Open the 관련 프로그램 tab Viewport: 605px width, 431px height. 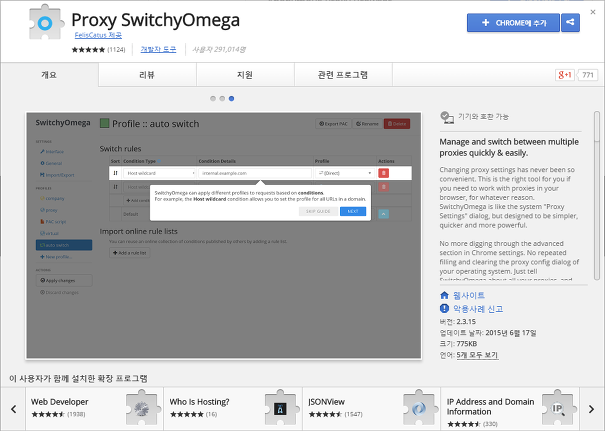(x=343, y=75)
